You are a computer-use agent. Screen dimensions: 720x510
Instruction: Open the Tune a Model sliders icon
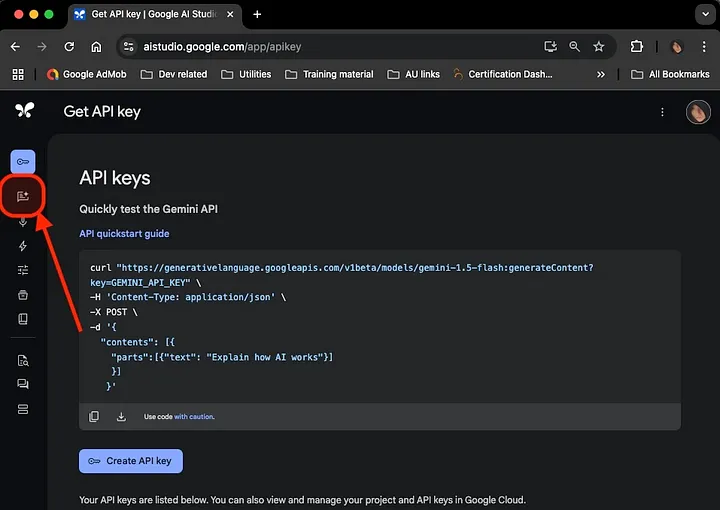23,270
